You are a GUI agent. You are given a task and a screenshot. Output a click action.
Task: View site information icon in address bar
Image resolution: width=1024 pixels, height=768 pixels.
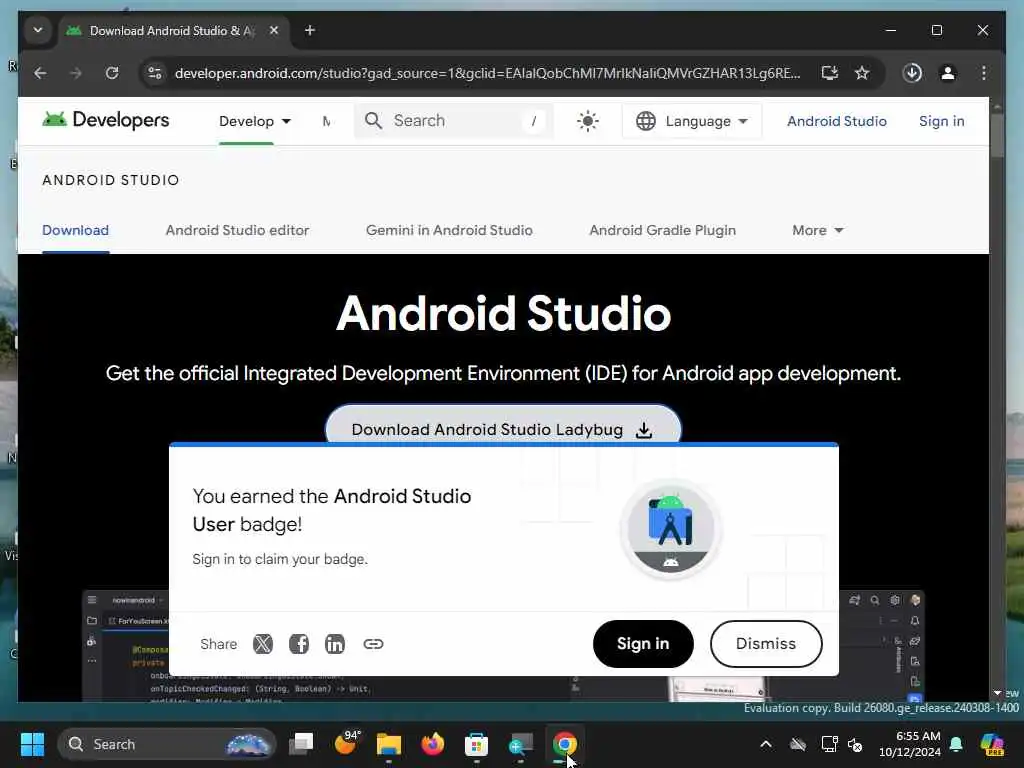point(155,72)
